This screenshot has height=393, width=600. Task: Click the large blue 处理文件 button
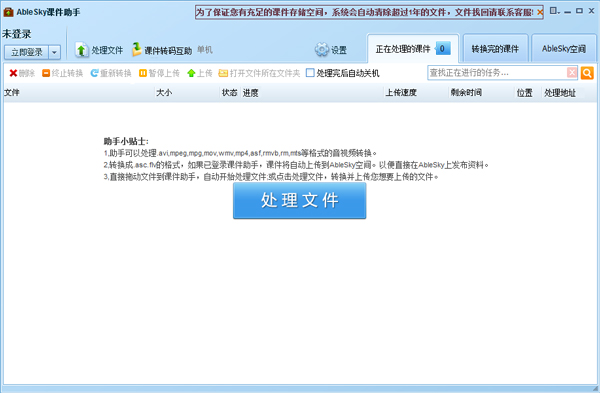(300, 201)
